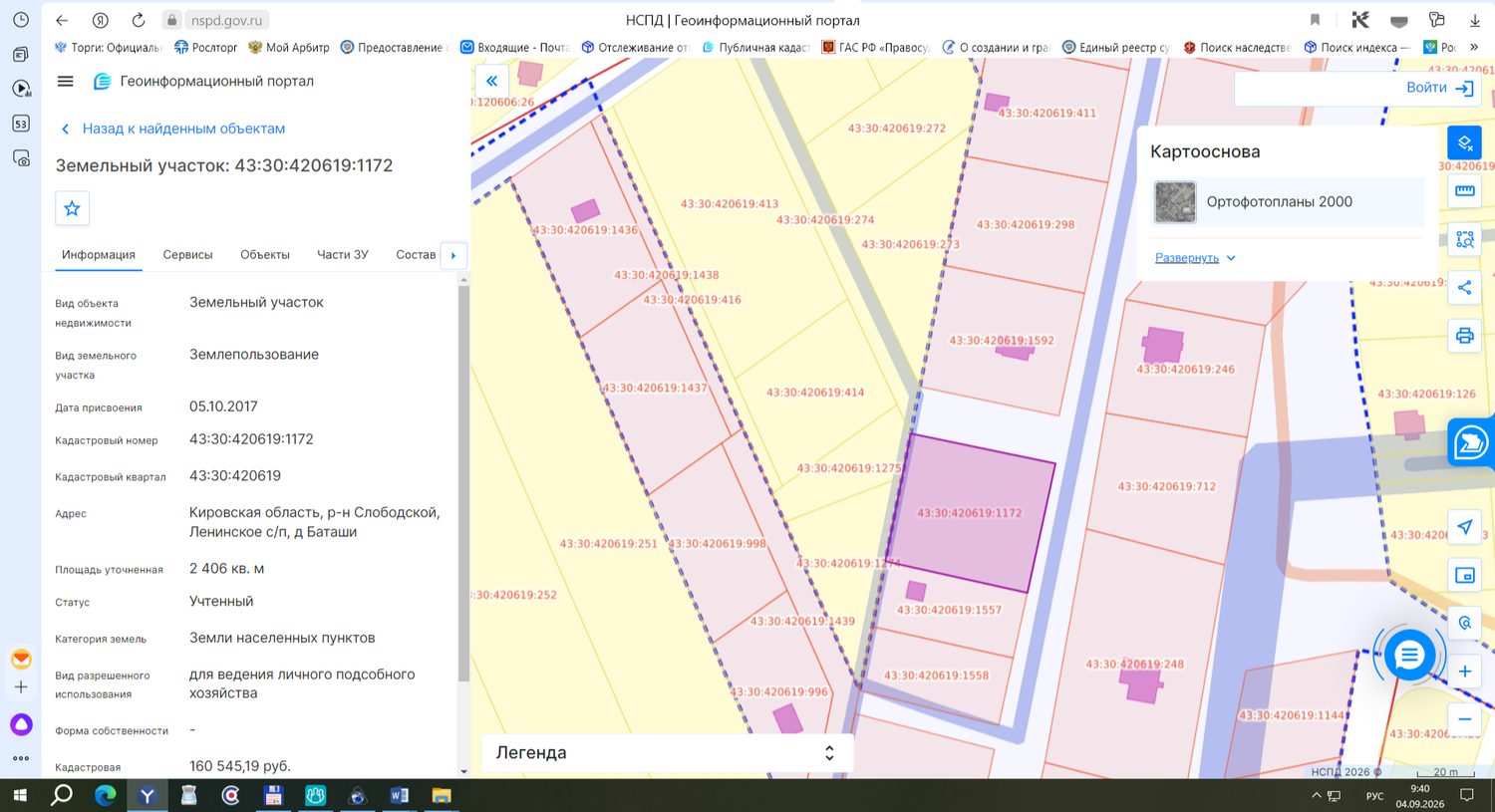
Task: Click the nspd.gov.ru address field
Action: point(216,20)
